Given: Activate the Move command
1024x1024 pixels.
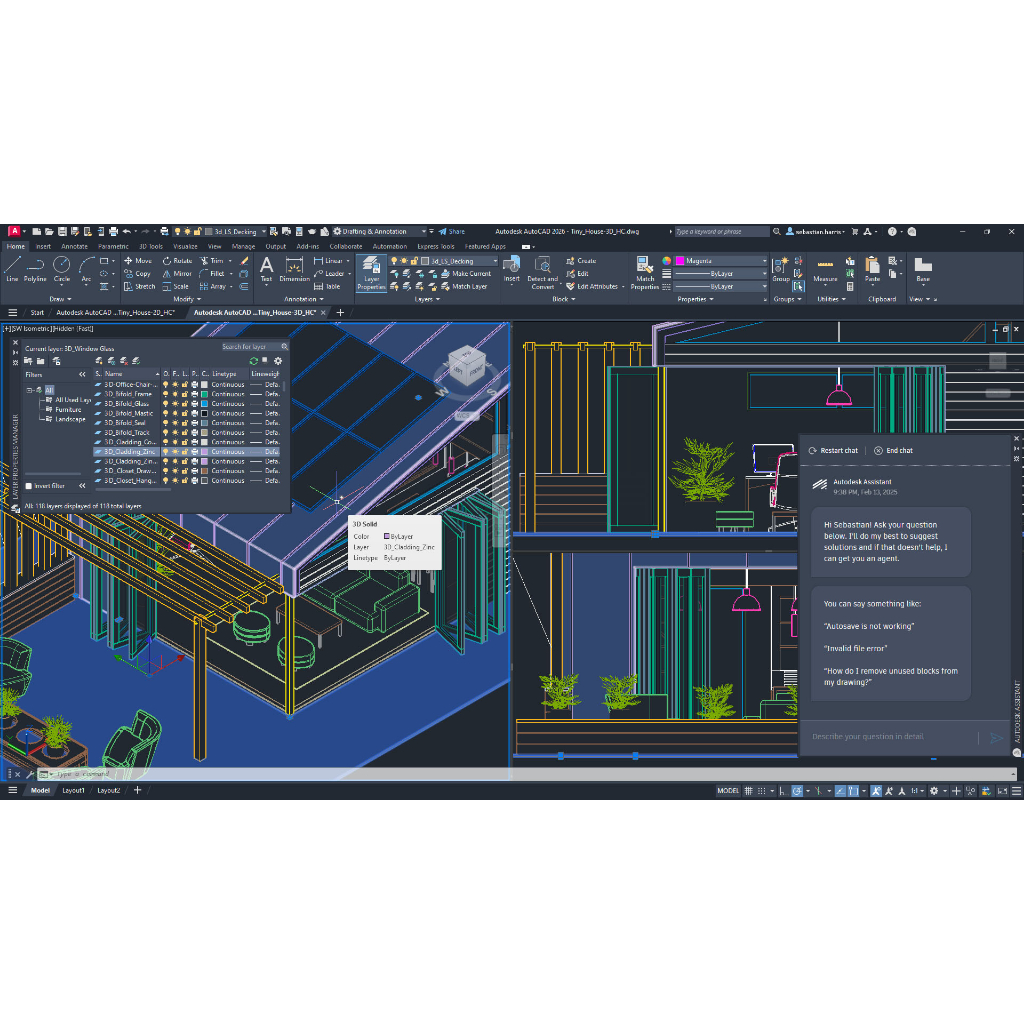Looking at the screenshot, I should [138, 261].
